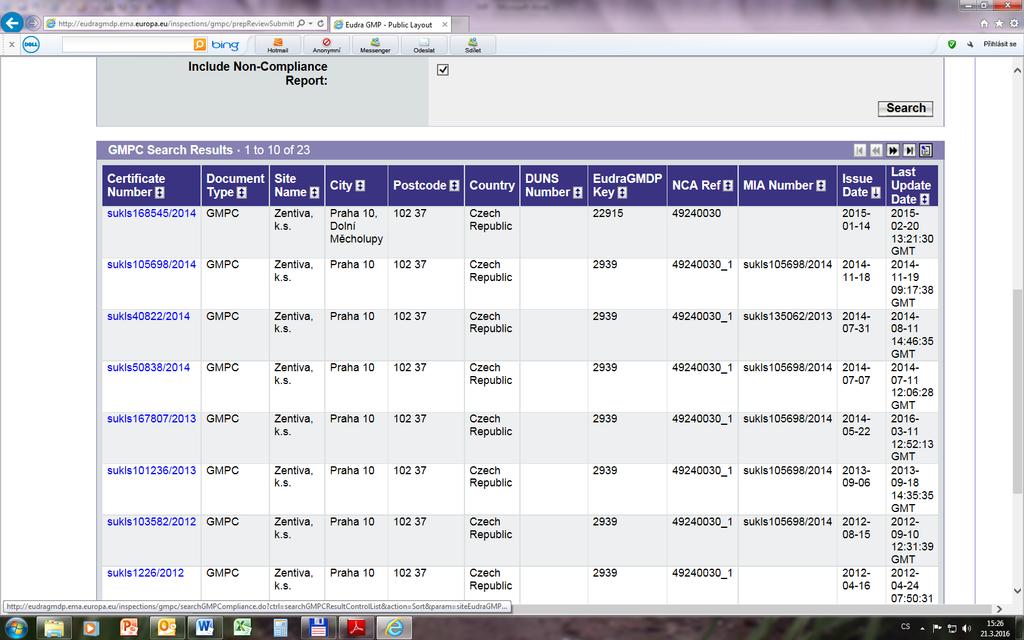This screenshot has height=640, width=1024.
Task: Sort by NCA Ref column
Action: click(x=728, y=185)
